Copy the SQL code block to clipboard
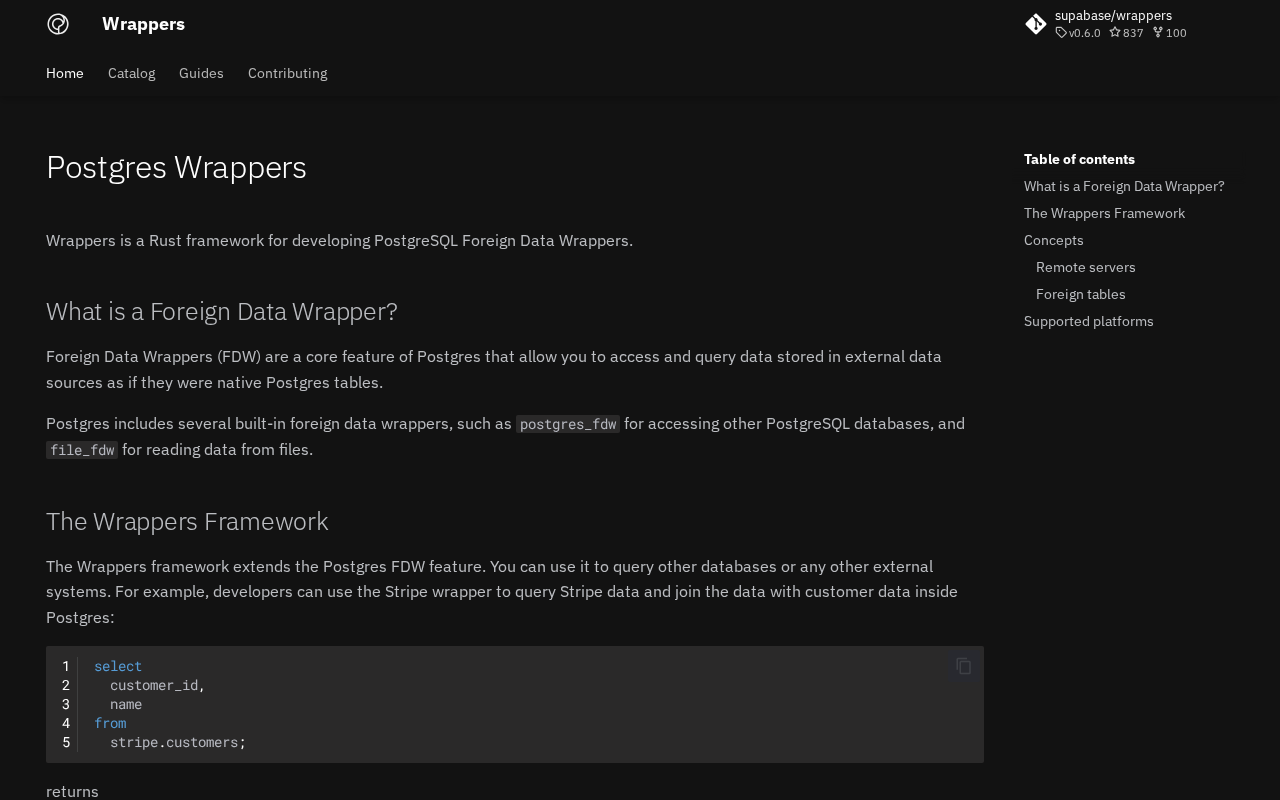The image size is (1280, 800). coord(963,666)
